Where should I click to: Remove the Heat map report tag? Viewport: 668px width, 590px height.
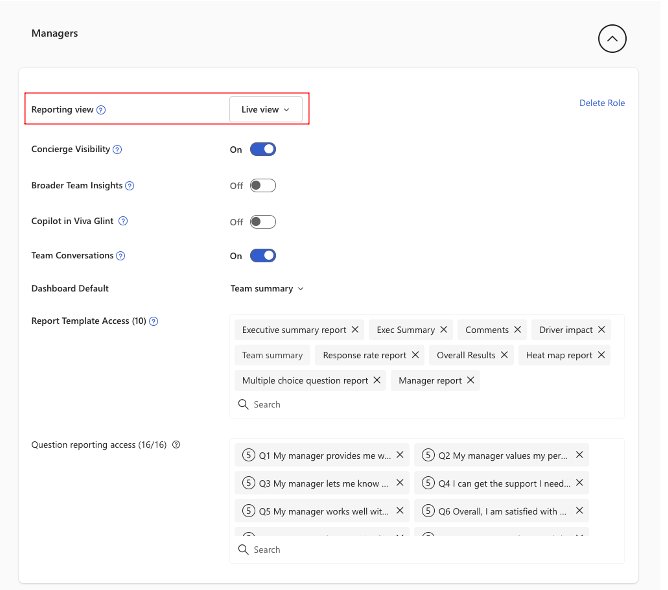click(x=601, y=354)
